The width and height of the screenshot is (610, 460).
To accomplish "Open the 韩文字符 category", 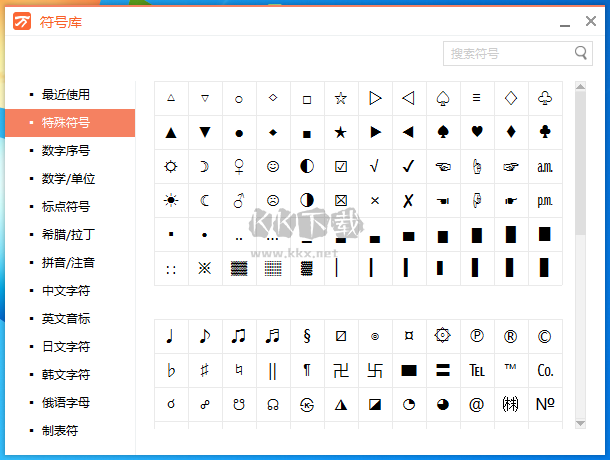I will (x=70, y=375).
